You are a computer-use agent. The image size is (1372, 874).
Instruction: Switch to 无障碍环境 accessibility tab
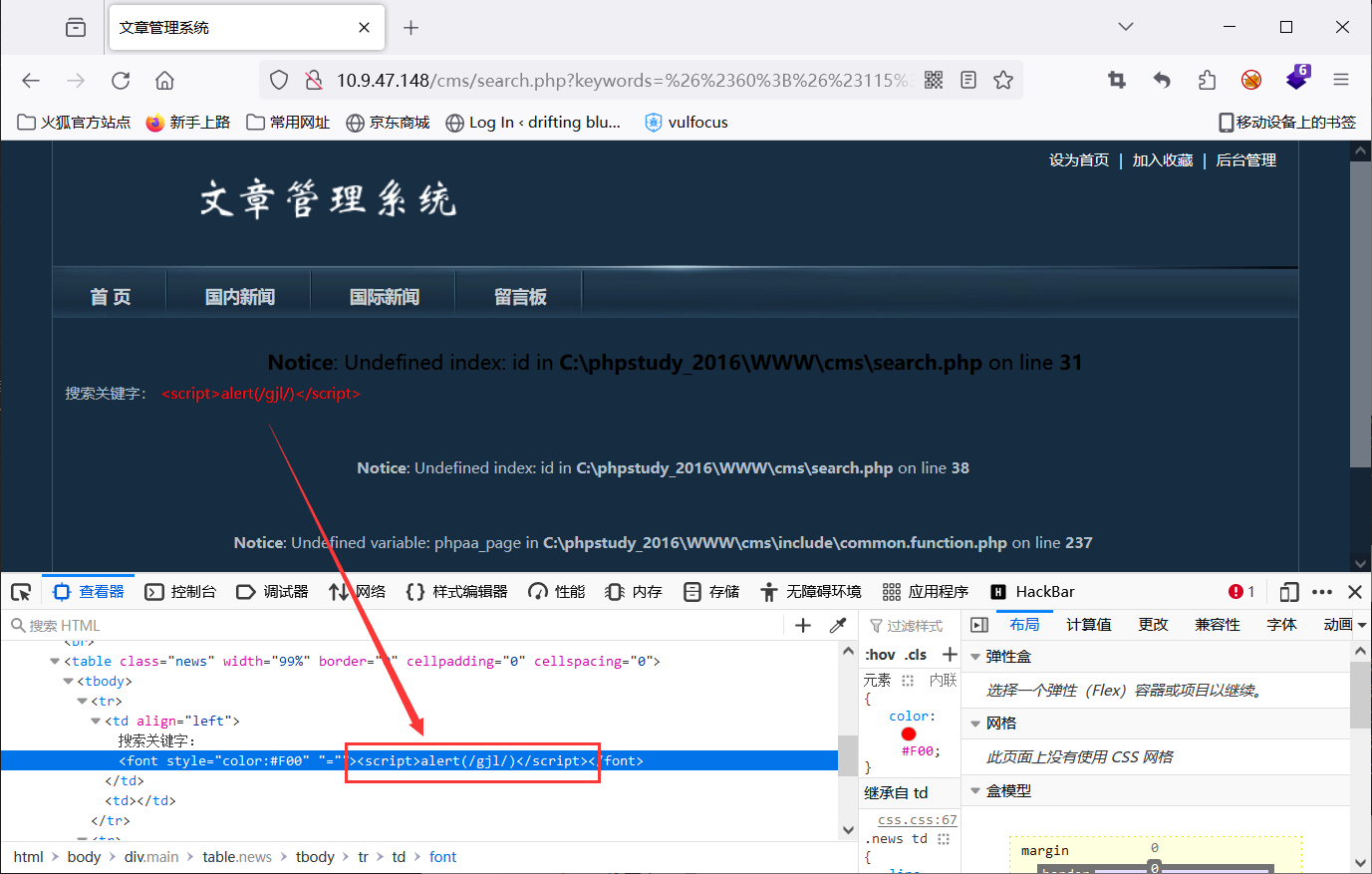[810, 592]
